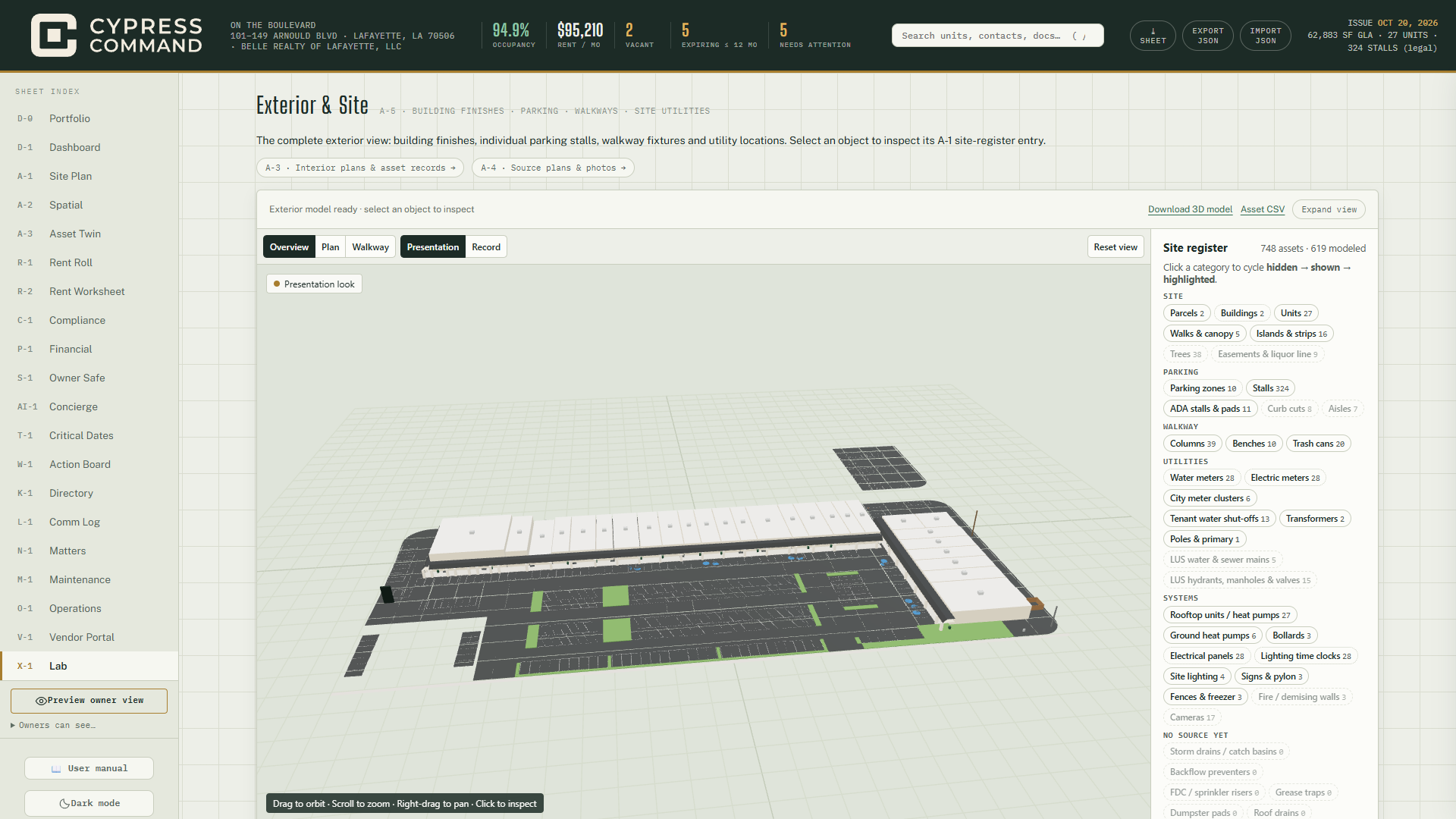Toggle Water meters category chip
Image resolution: width=1456 pixels, height=819 pixels.
pos(1201,478)
